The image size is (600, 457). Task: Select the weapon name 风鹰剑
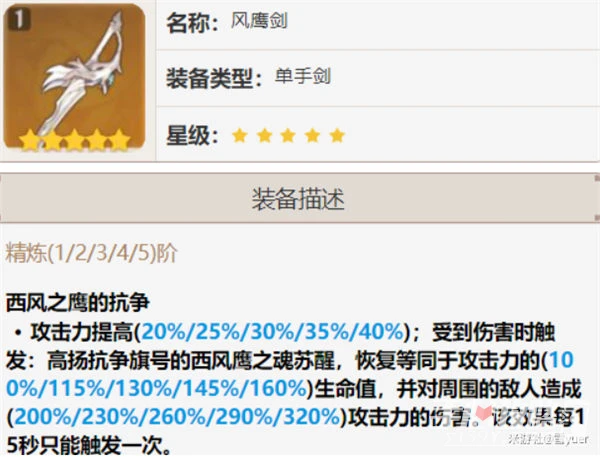point(259,20)
